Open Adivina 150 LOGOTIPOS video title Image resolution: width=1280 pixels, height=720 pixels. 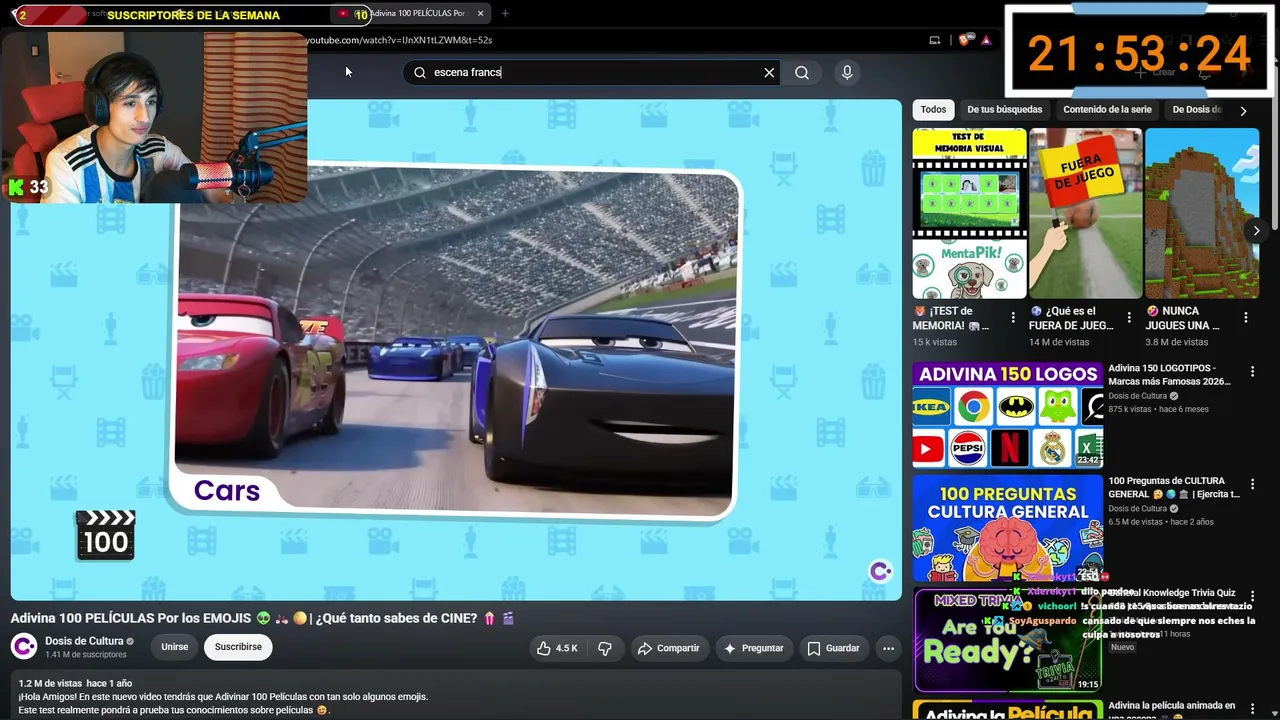(x=1170, y=375)
